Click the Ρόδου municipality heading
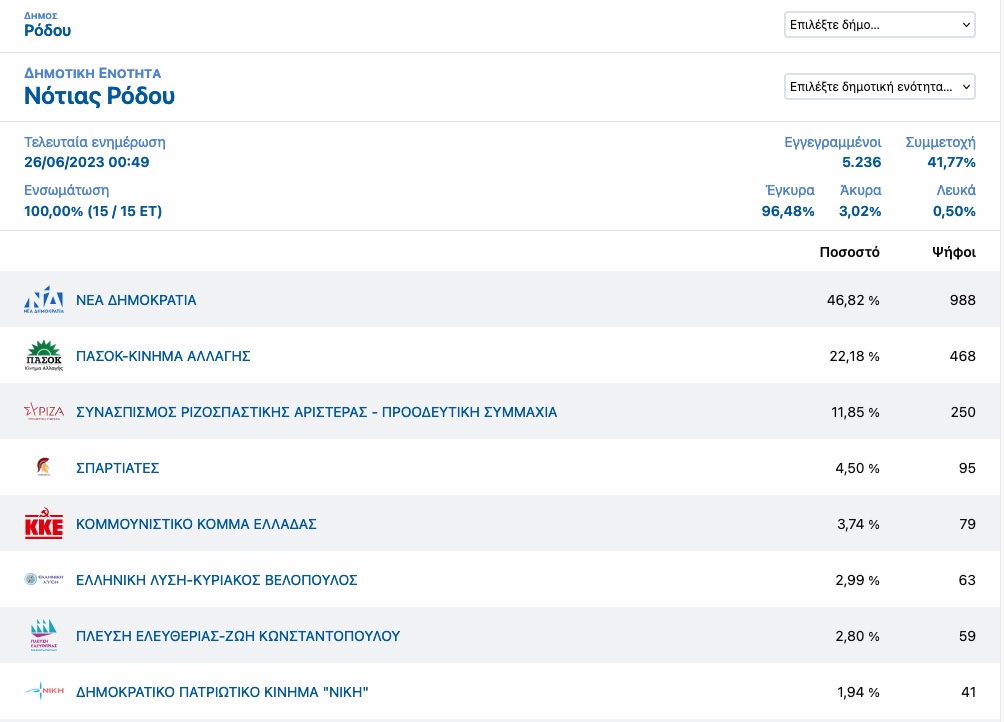 (x=47, y=30)
